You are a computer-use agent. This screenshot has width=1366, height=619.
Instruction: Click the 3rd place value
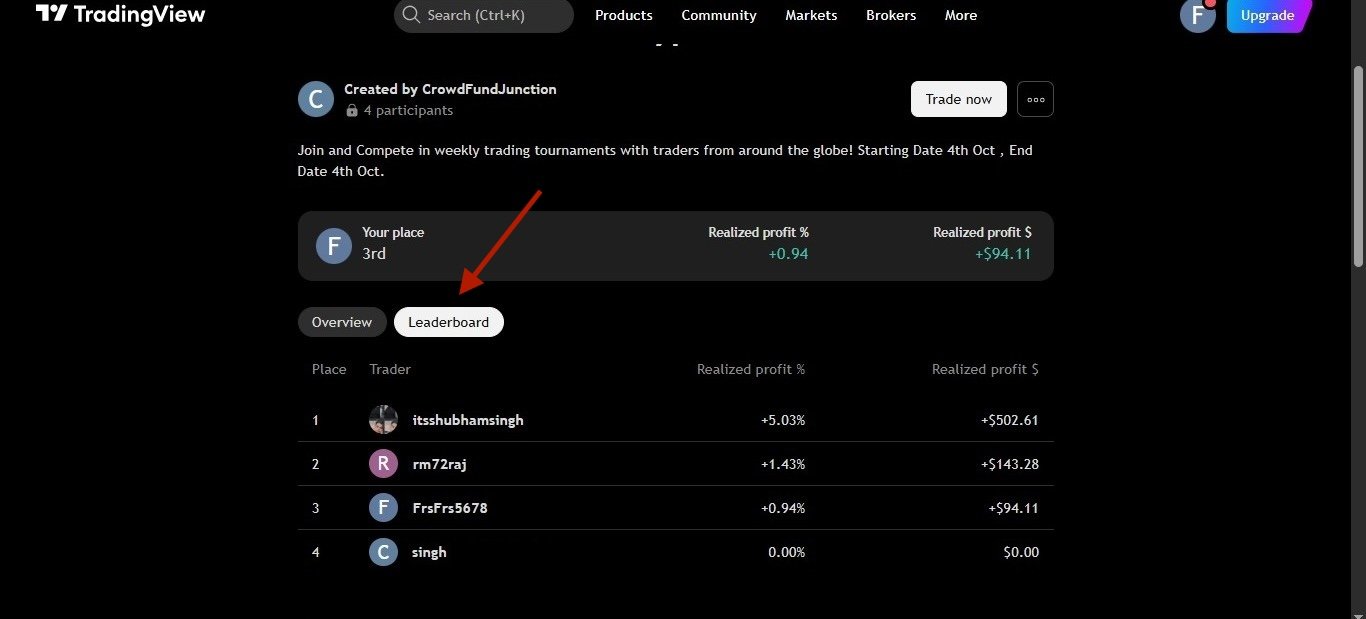click(x=374, y=254)
